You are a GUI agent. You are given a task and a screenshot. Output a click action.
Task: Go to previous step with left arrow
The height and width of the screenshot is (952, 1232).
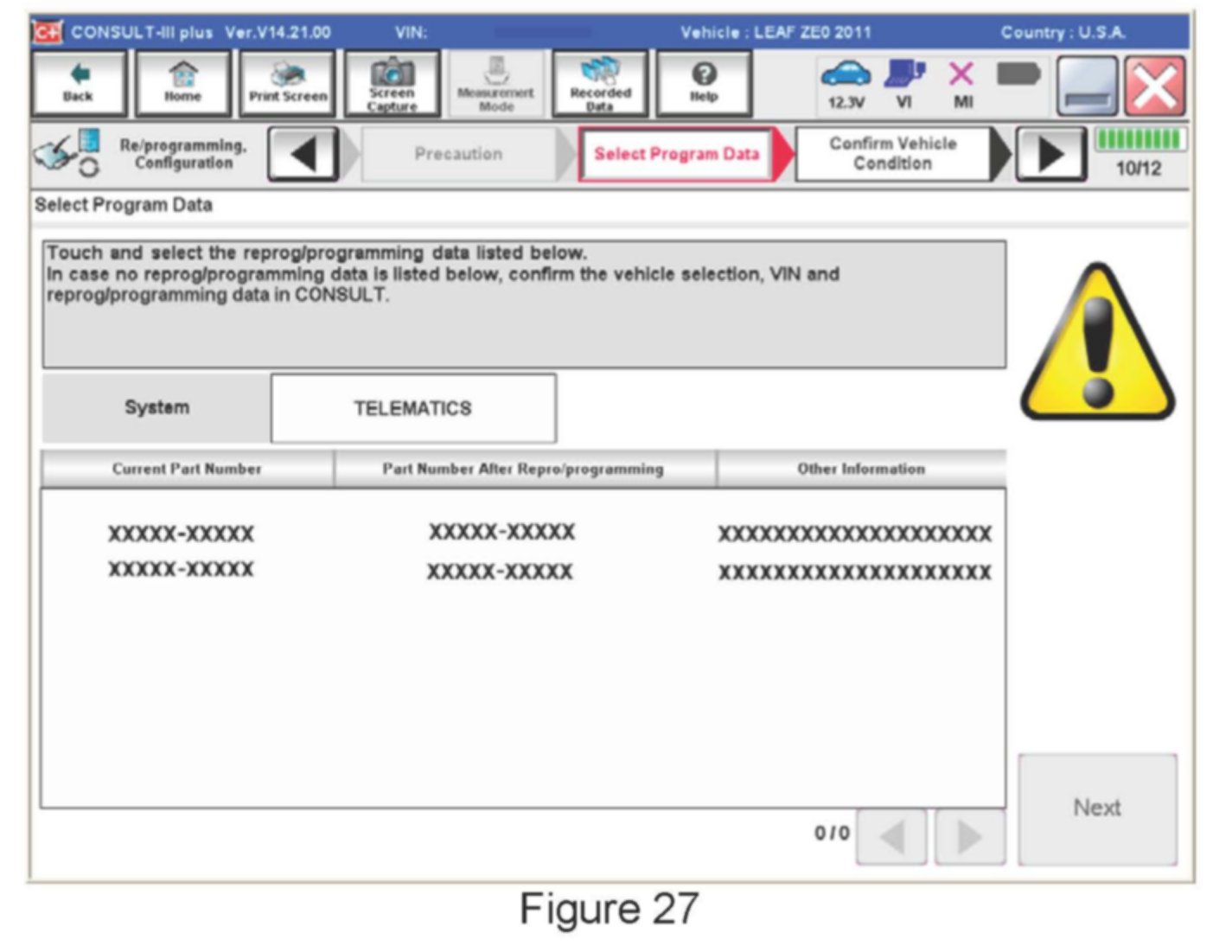tap(303, 154)
